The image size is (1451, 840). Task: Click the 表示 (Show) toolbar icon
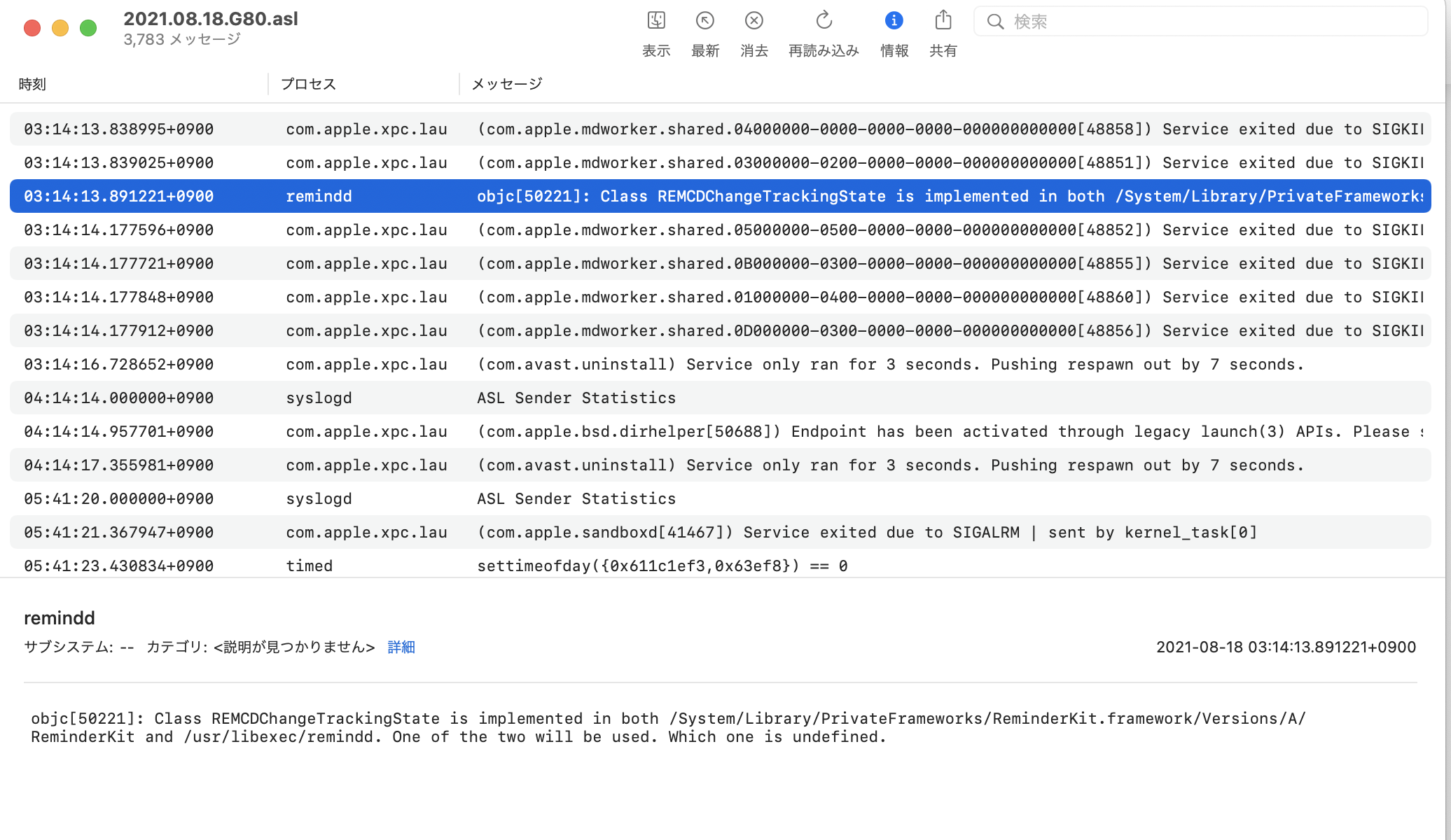coord(656,21)
